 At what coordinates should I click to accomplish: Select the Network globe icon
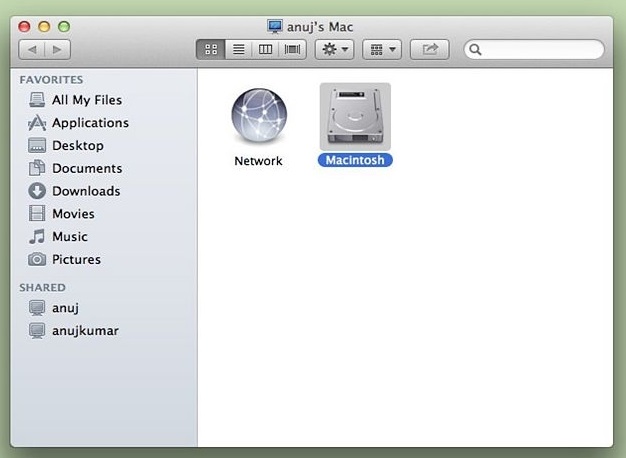(259, 115)
